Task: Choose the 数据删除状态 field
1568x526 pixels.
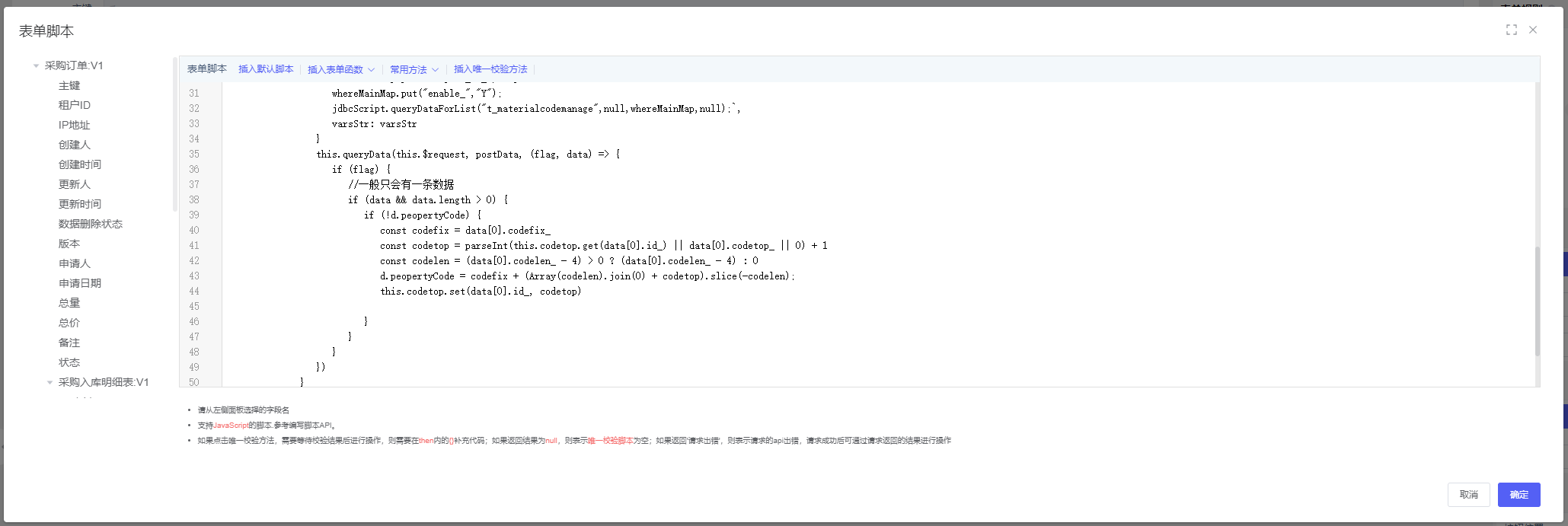Action: coord(91,225)
